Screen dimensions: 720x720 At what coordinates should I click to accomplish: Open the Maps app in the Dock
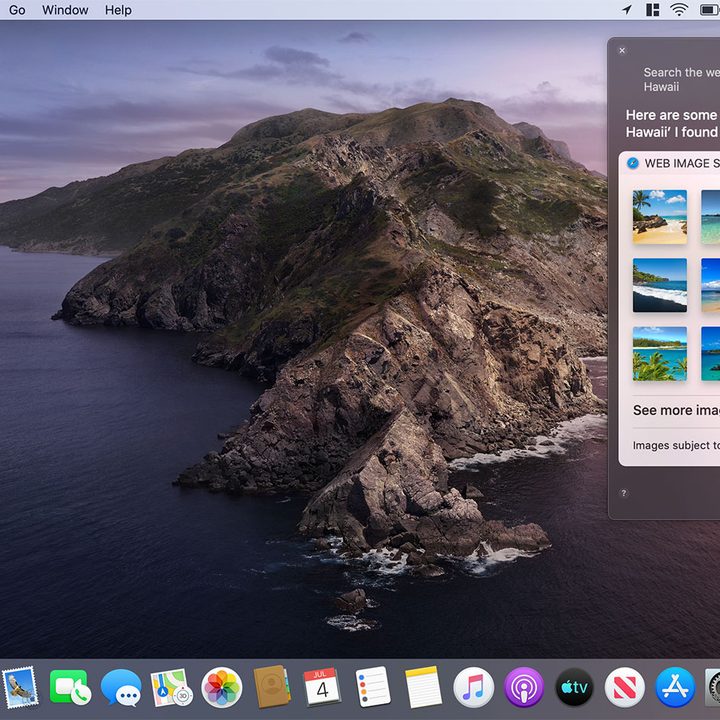tap(171, 687)
